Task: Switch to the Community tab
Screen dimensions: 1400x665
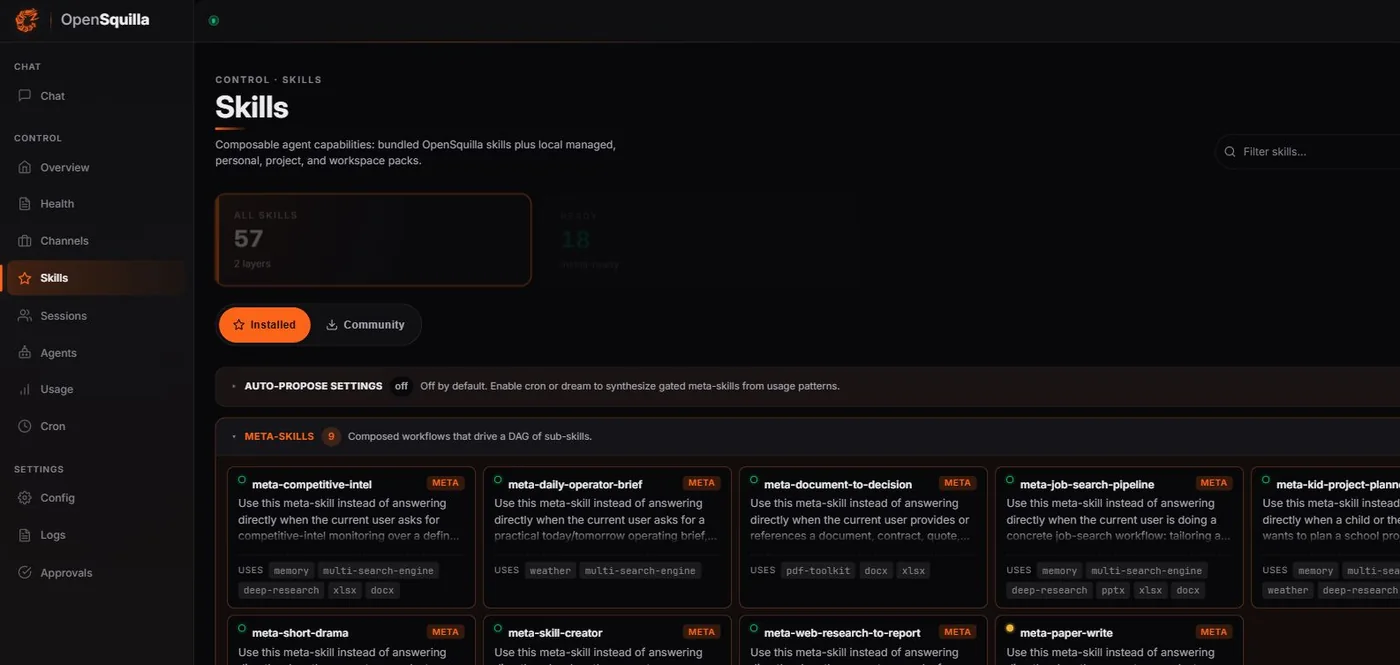Action: [x=366, y=325]
